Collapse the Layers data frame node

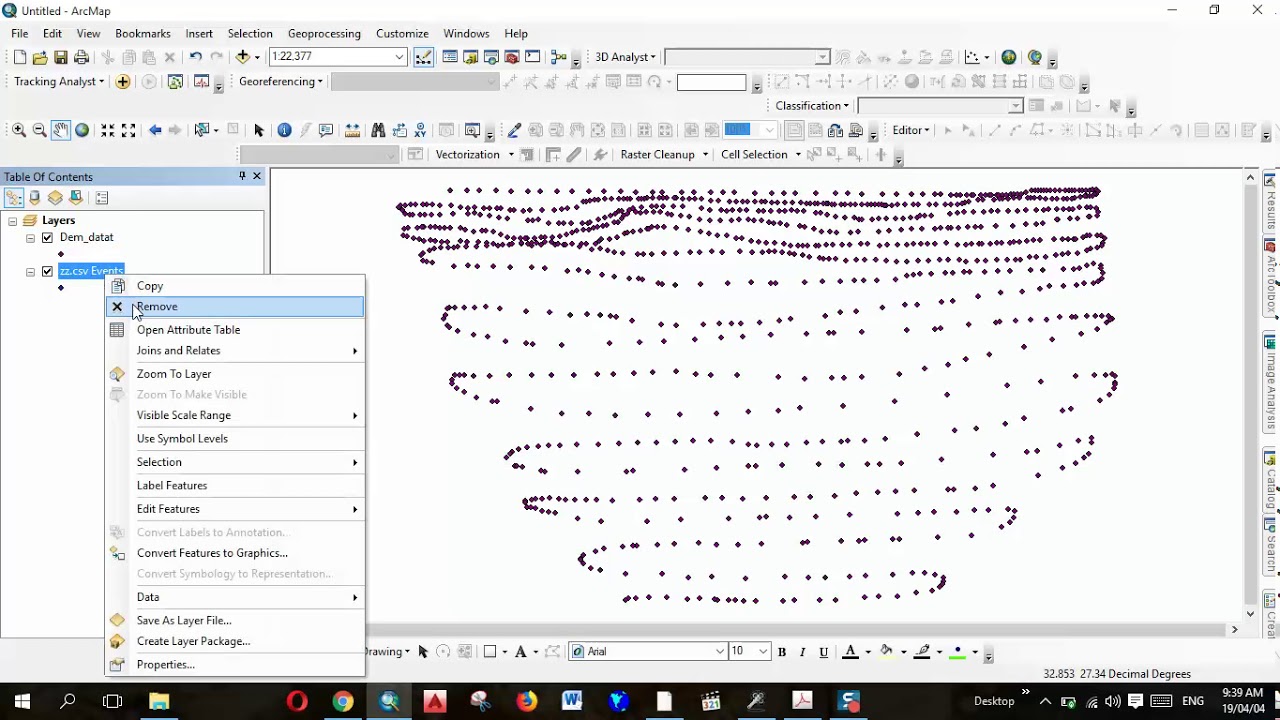(13, 221)
